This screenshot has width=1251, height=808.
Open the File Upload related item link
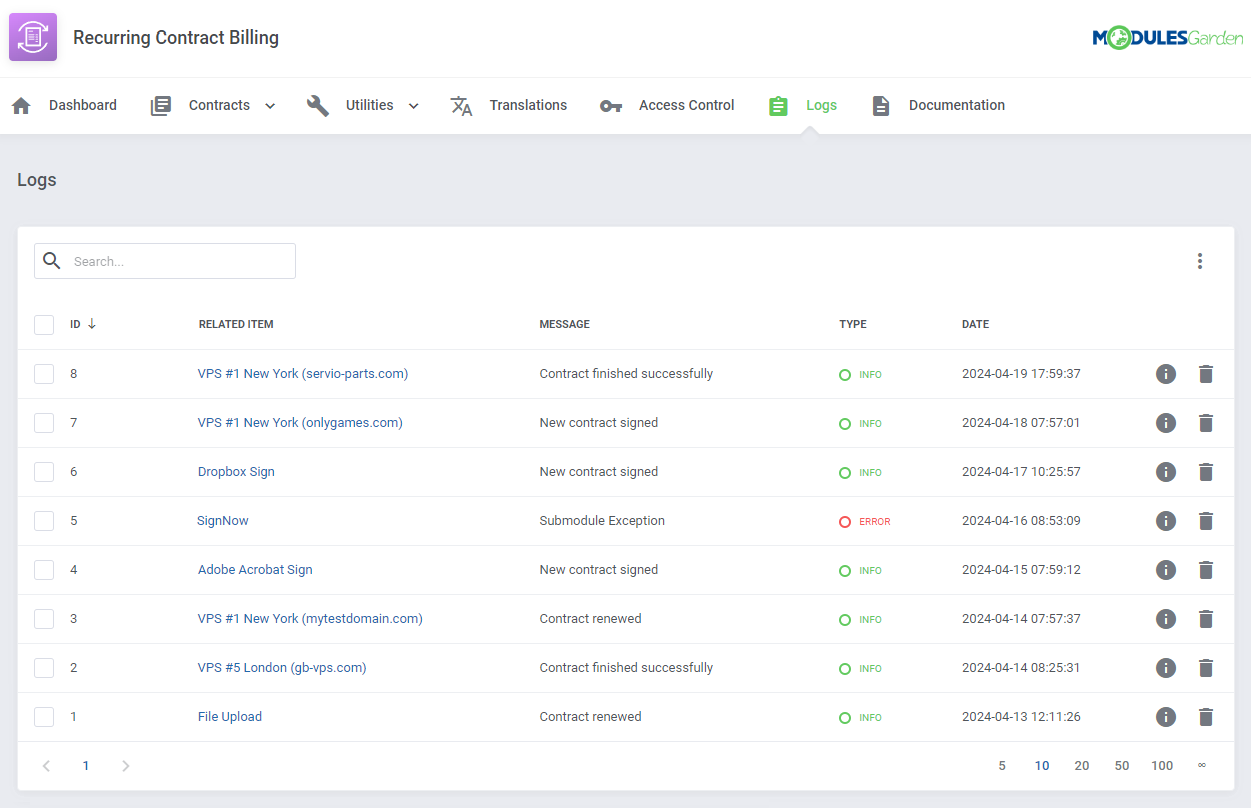[230, 717]
